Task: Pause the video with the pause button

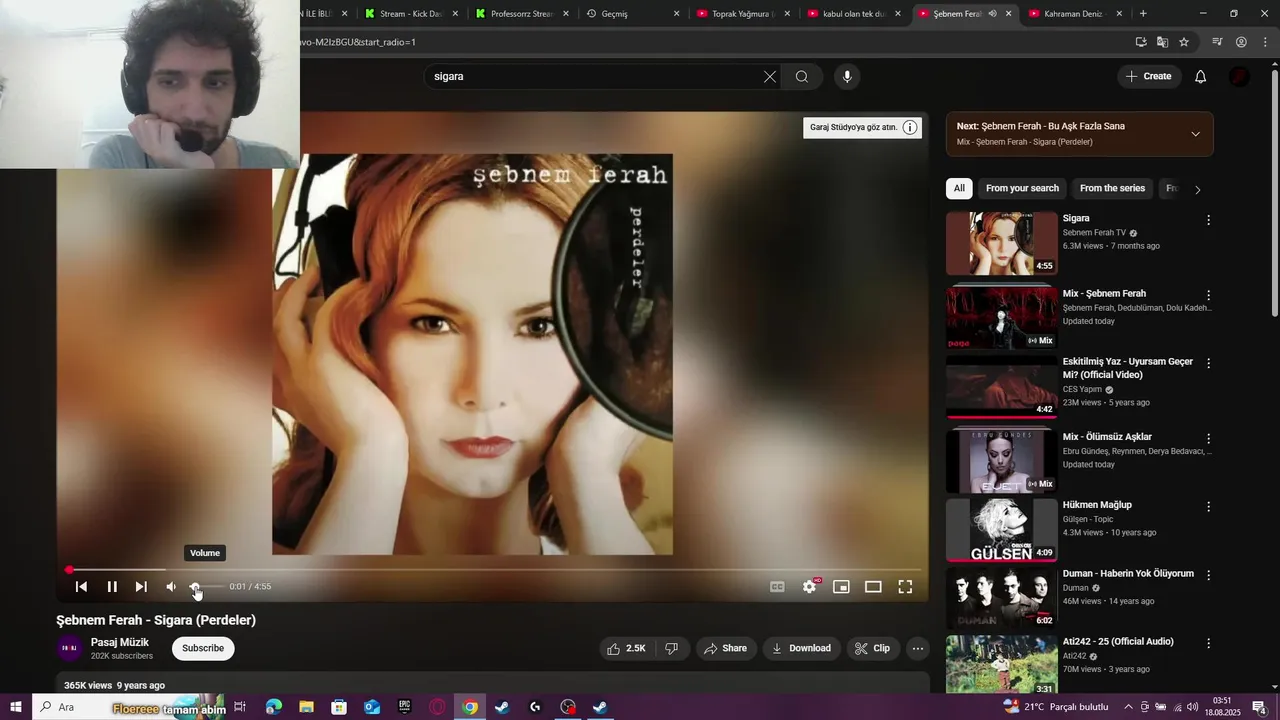Action: 112,587
